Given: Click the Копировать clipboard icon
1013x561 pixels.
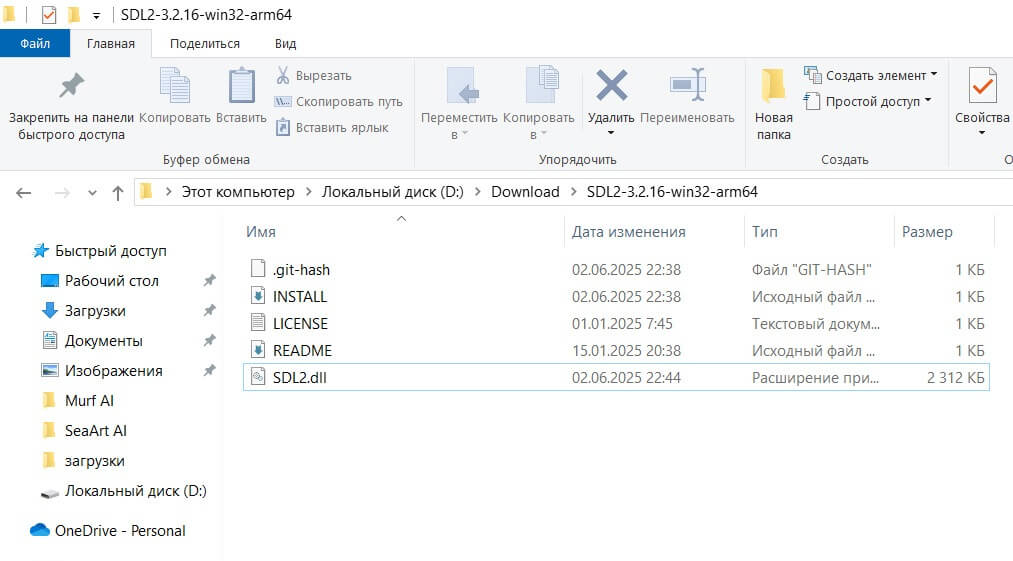Looking at the screenshot, I should pyautogui.click(x=174, y=85).
